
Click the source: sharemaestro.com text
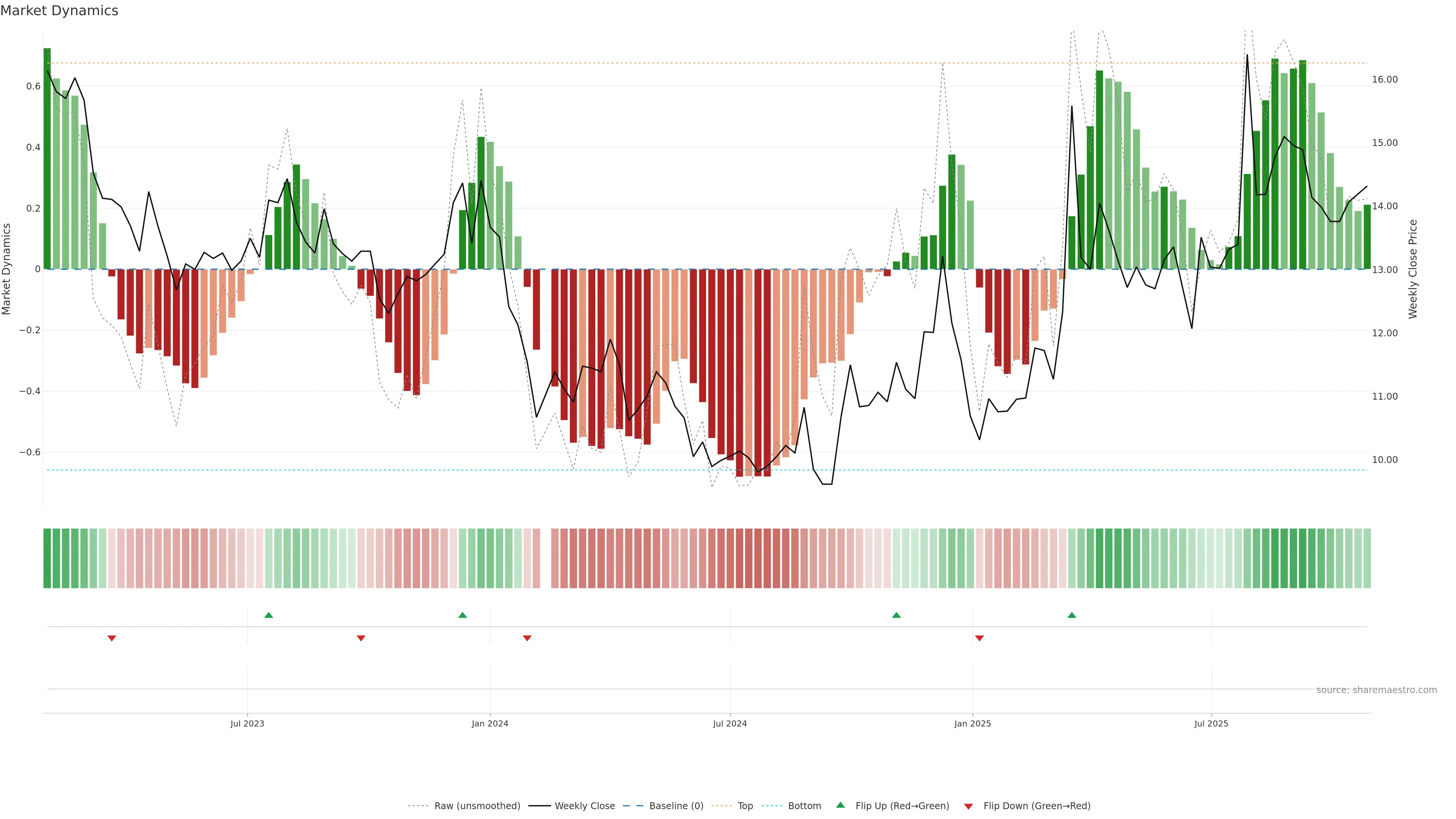[x=1376, y=690]
